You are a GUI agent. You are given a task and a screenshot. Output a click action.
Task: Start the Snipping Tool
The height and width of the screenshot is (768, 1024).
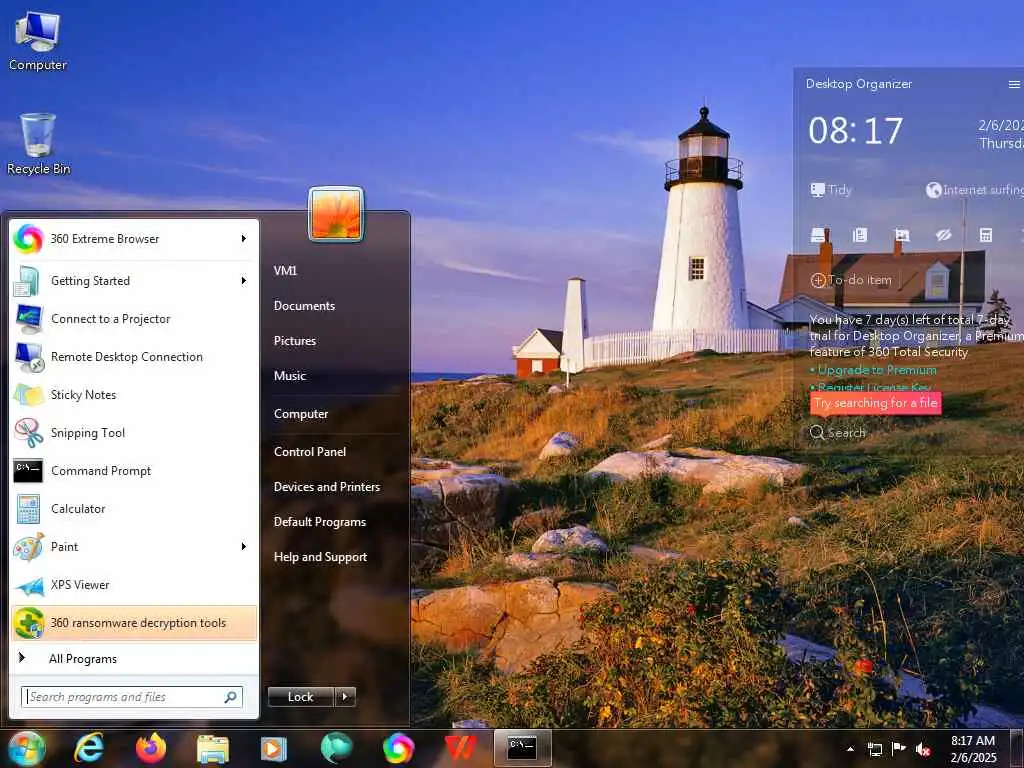(x=134, y=432)
